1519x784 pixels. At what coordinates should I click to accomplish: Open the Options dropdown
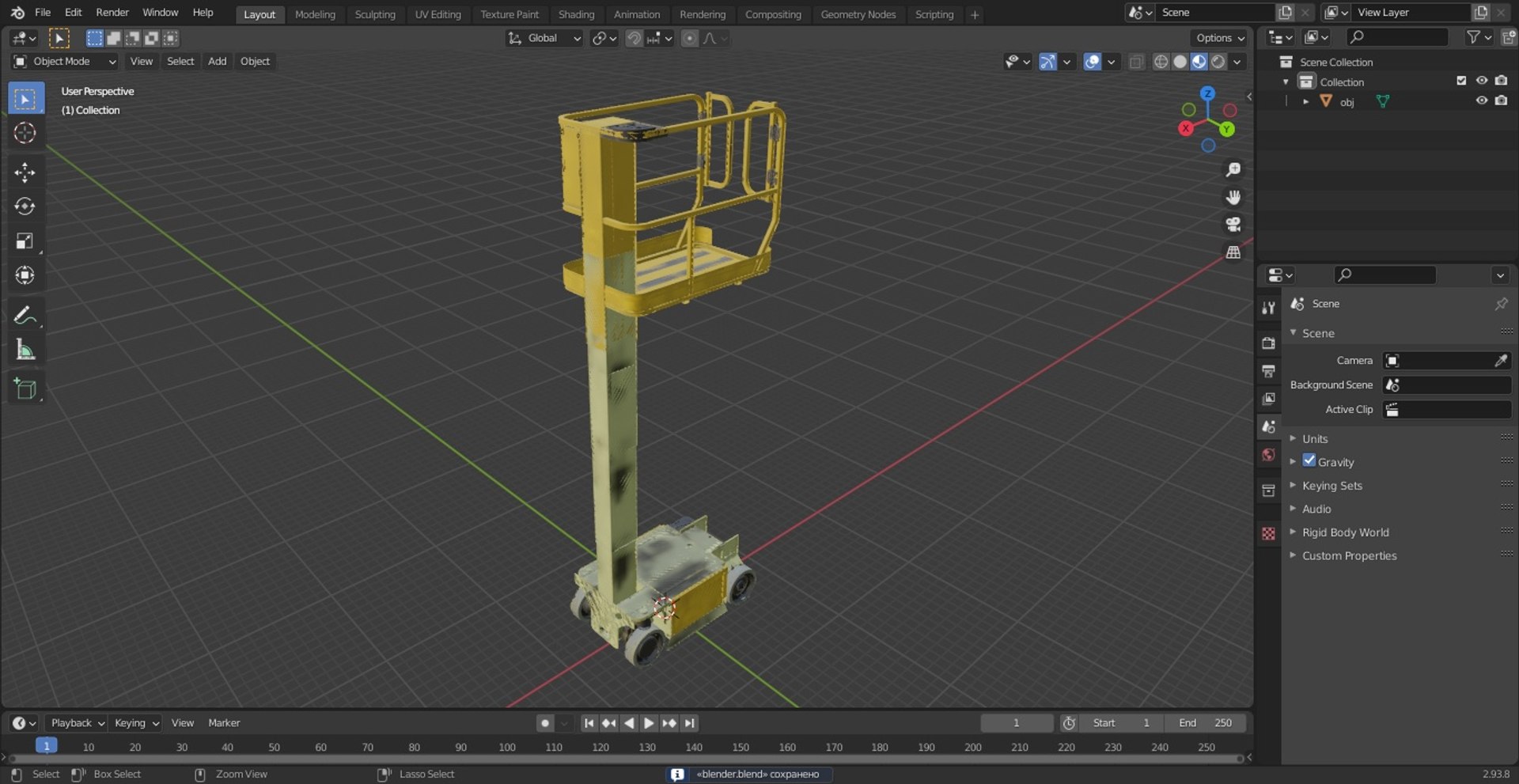(1220, 38)
